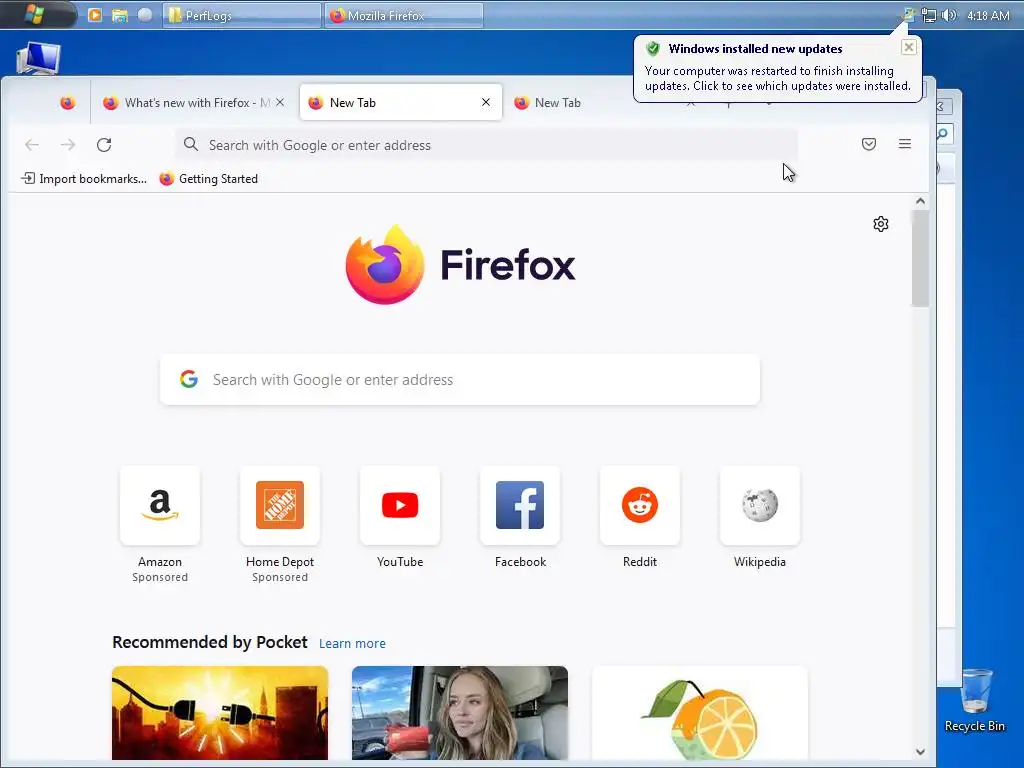Close the What's new with Firefox tab
The image size is (1024, 768).
(280, 103)
